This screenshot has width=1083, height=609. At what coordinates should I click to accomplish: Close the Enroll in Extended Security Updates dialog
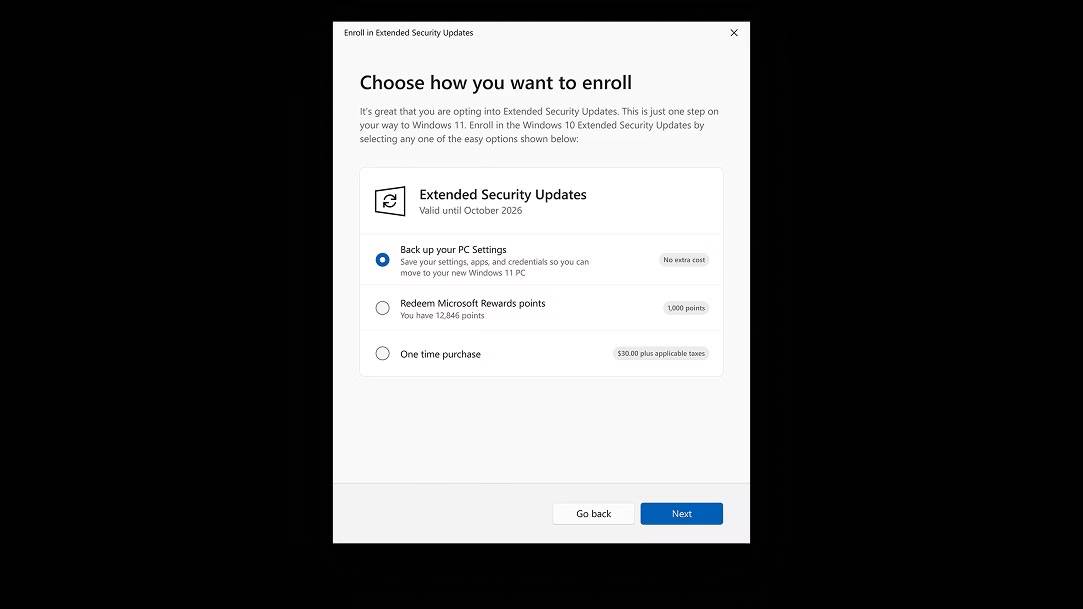(x=734, y=32)
